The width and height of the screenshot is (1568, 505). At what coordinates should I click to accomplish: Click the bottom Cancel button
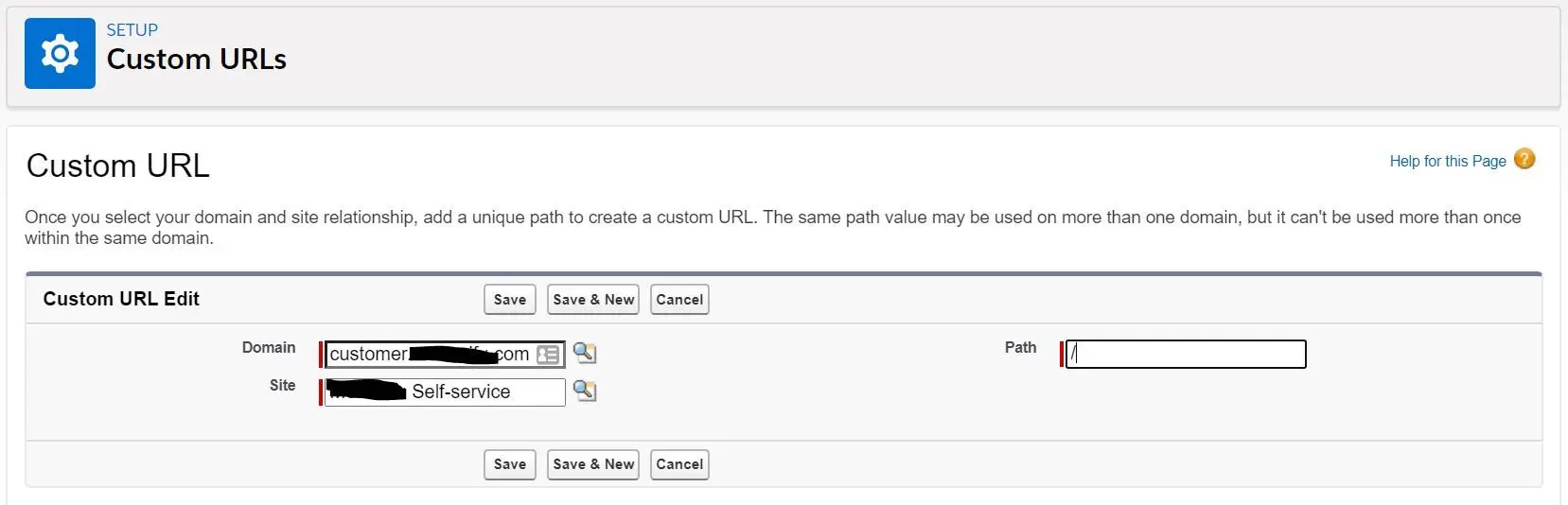(x=679, y=464)
